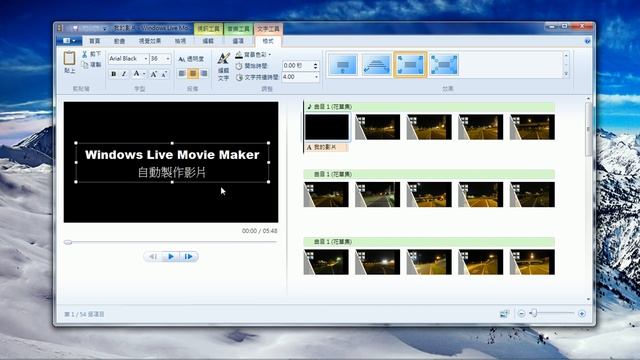The width and height of the screenshot is (640, 360).
Task: Select third clip in third storyboard row
Action: [429, 262]
